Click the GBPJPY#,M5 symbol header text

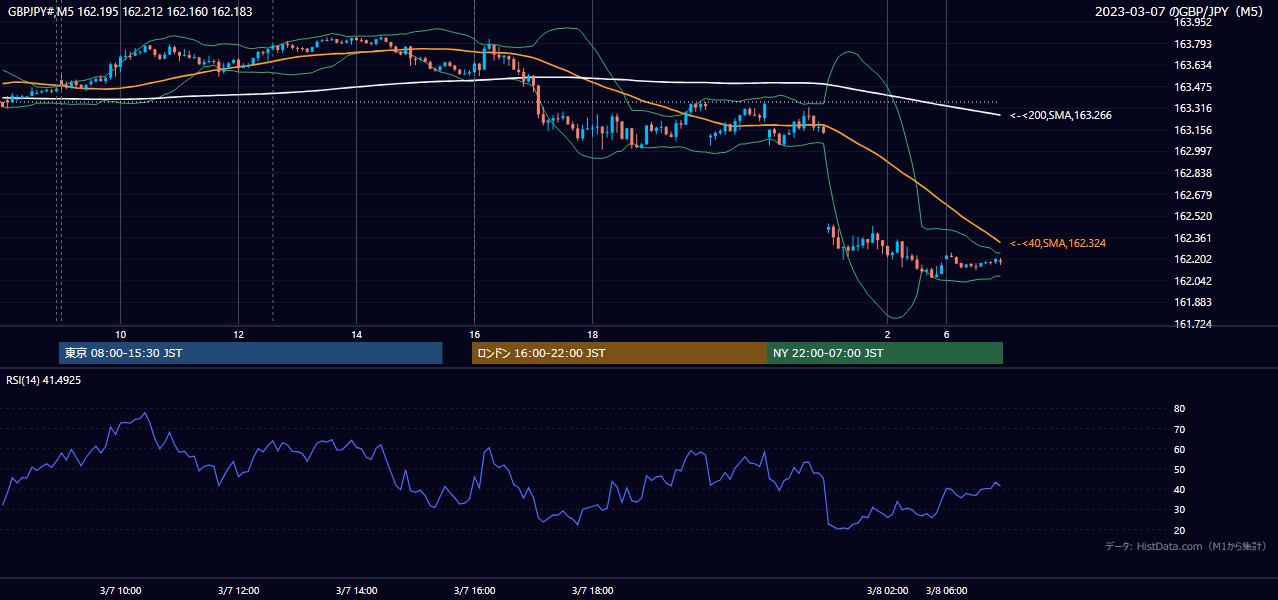(130, 11)
